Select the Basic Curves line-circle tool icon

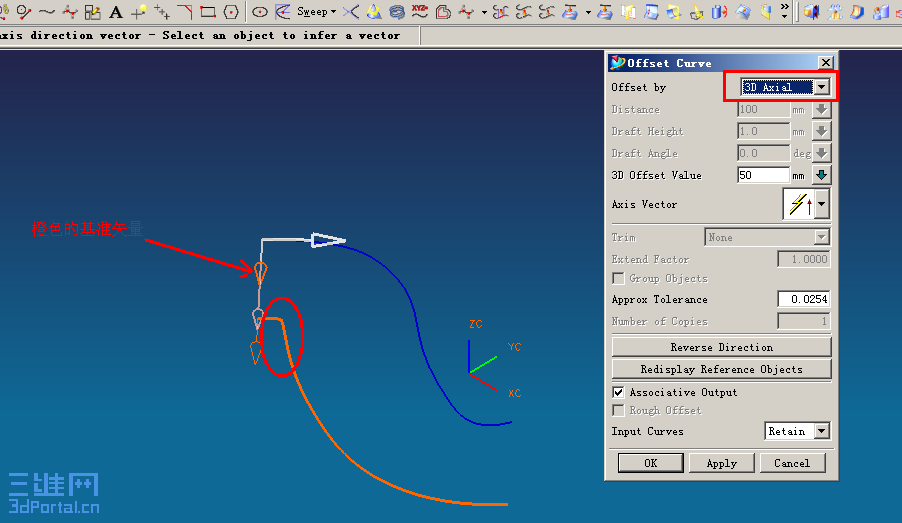[24, 12]
